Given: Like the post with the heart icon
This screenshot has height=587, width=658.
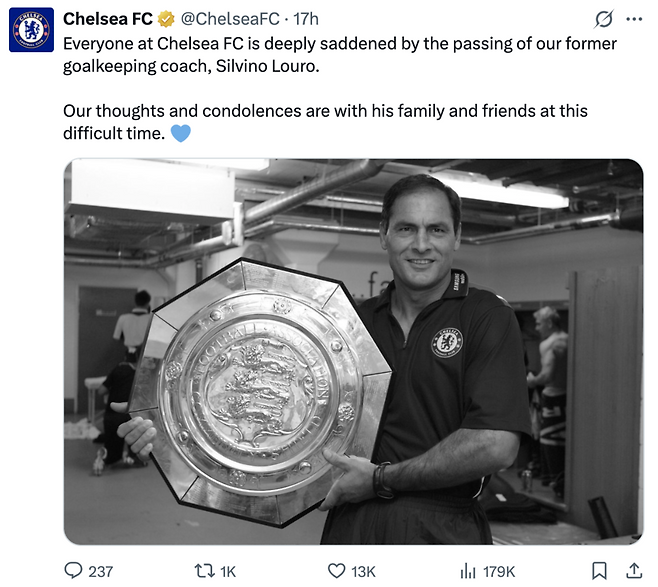Looking at the screenshot, I should point(335,571).
